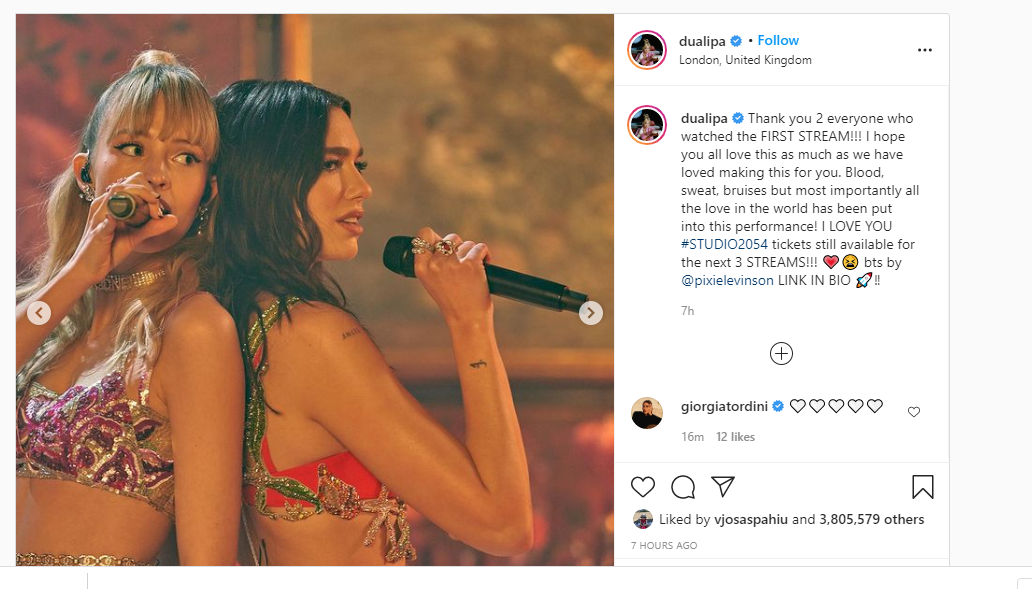Share post via paper plane icon
Viewport: 1032px width, 589px height.
(x=723, y=487)
